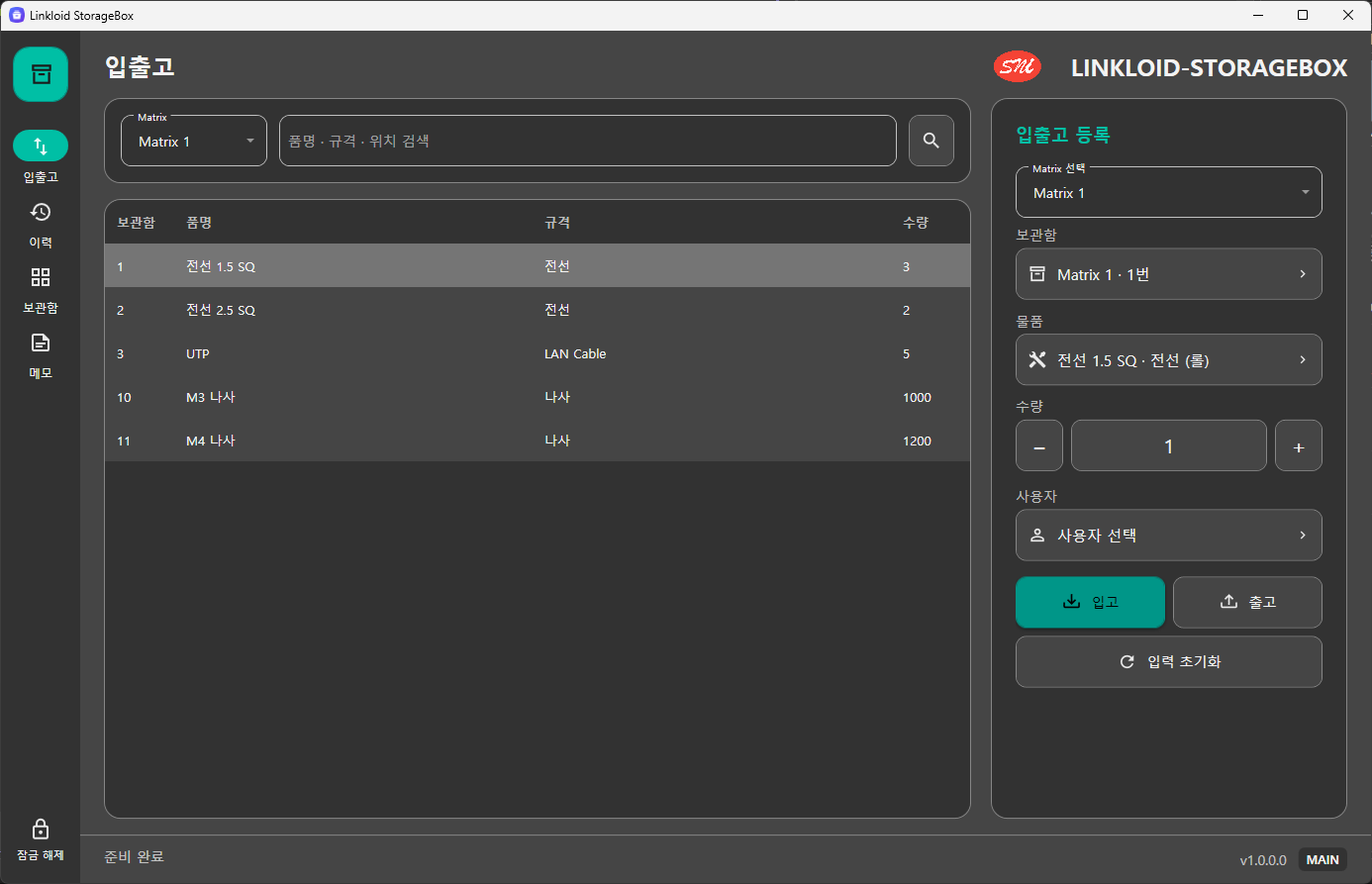This screenshot has width=1372, height=884.
Task: Click the v1.0.0.0 version label
Action: [1263, 860]
